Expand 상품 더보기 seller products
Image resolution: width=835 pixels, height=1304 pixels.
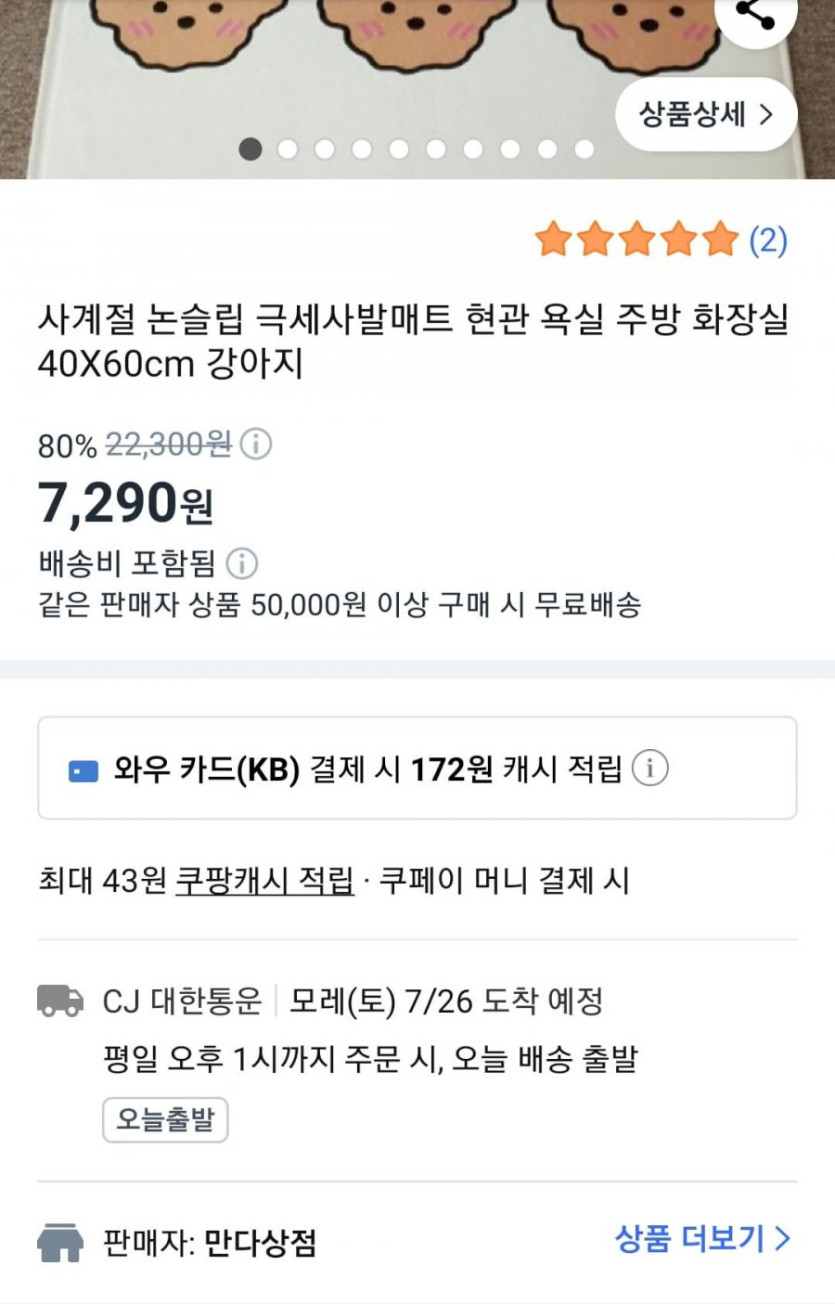(702, 1240)
